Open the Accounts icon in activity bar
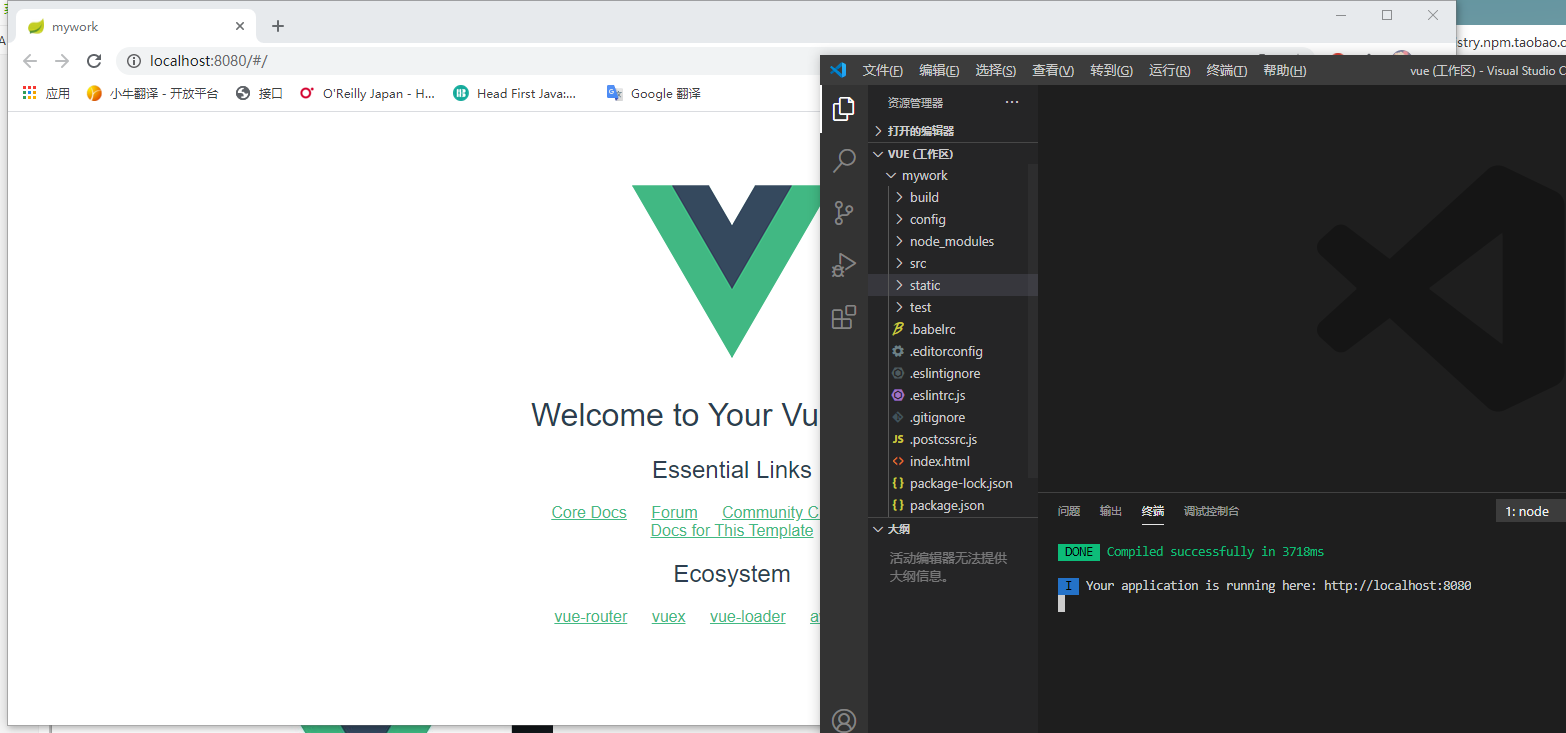Viewport: 1566px width, 733px height. (x=844, y=720)
